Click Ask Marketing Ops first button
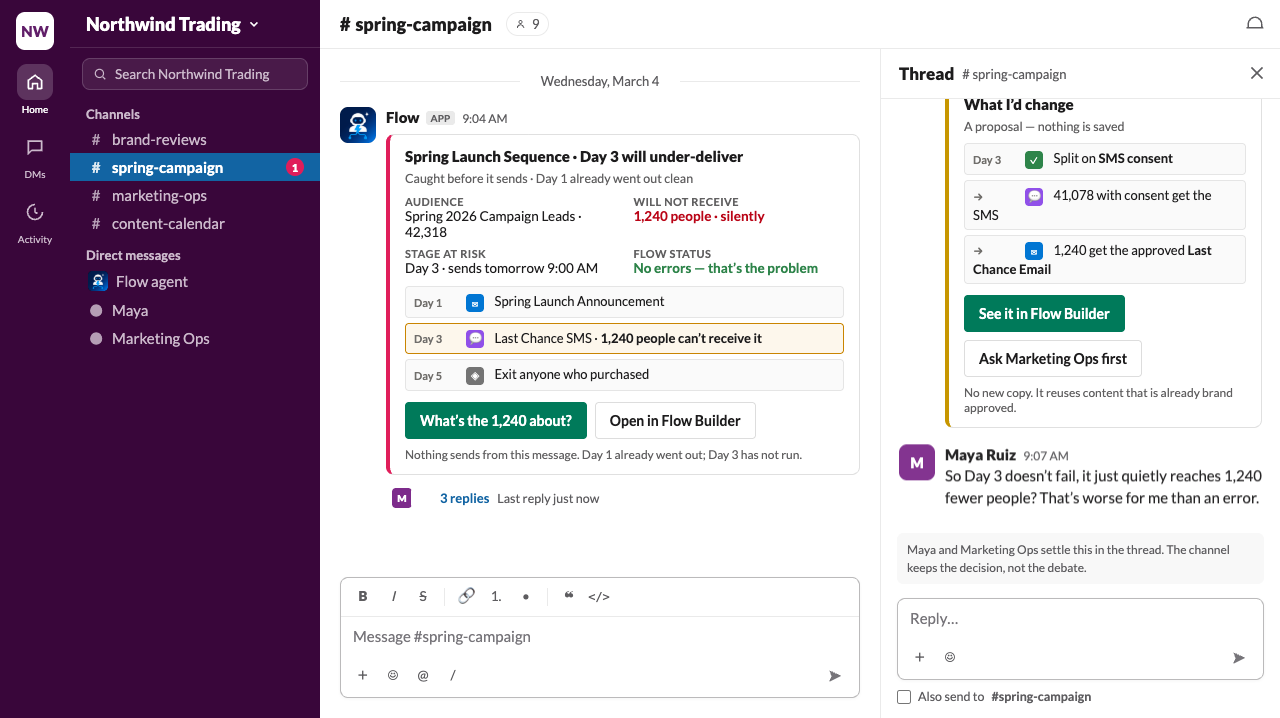The width and height of the screenshot is (1280, 718). coord(1053,359)
